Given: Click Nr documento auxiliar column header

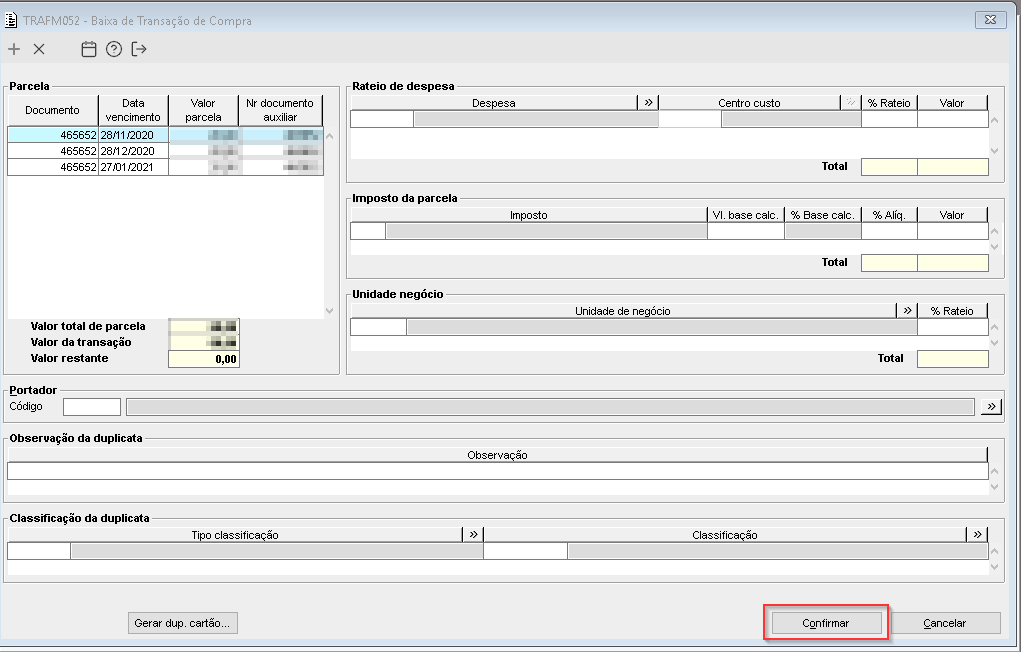Looking at the screenshot, I should coord(280,110).
